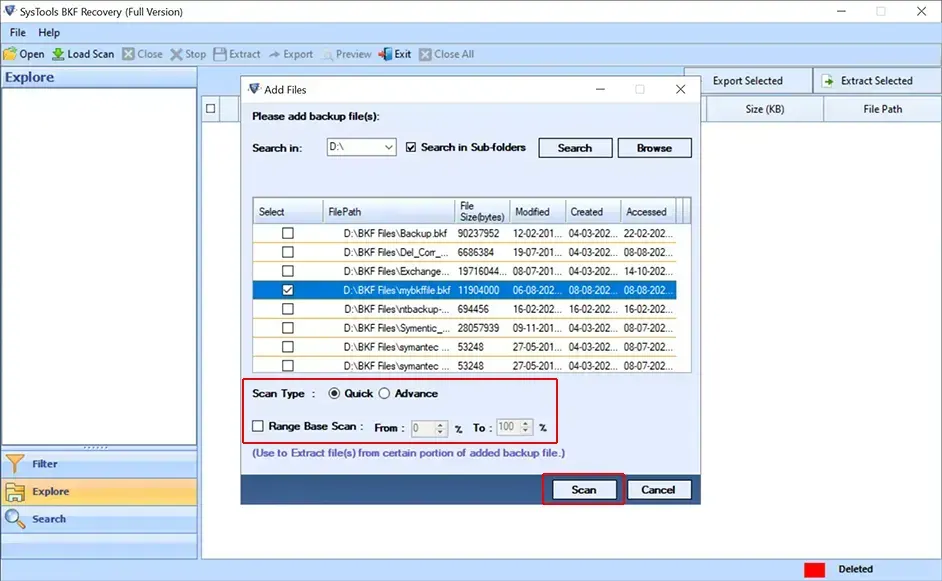Click the file size value 694456

click(x=473, y=309)
